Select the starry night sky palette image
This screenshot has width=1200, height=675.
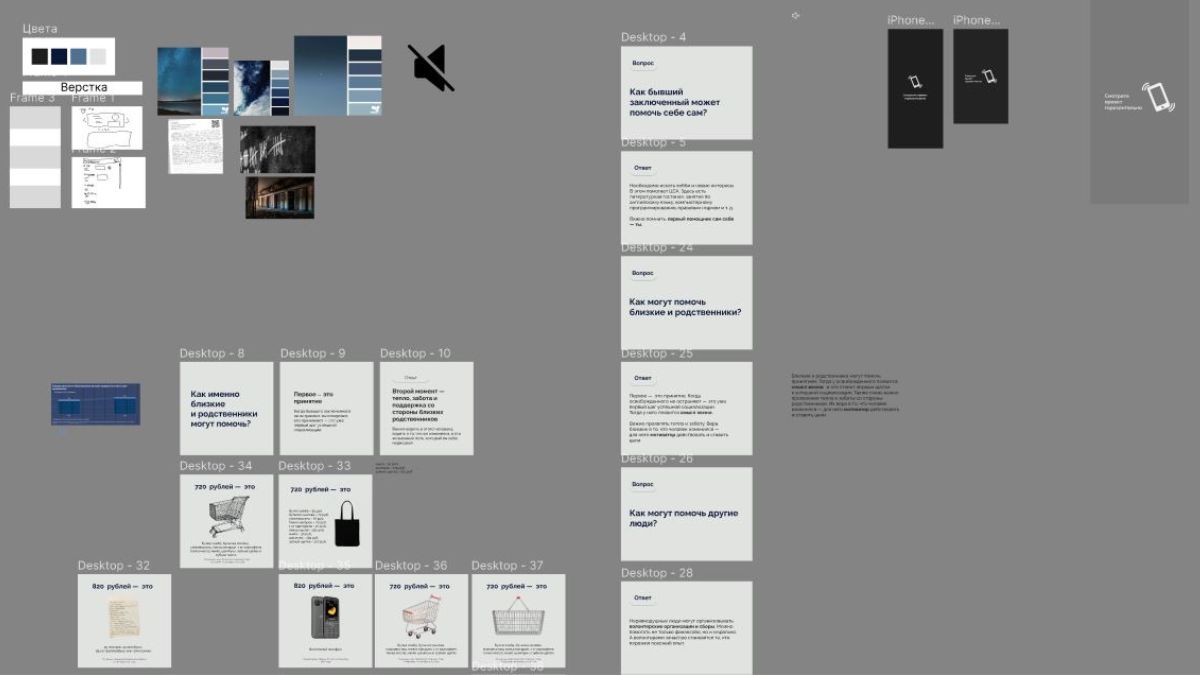[193, 82]
